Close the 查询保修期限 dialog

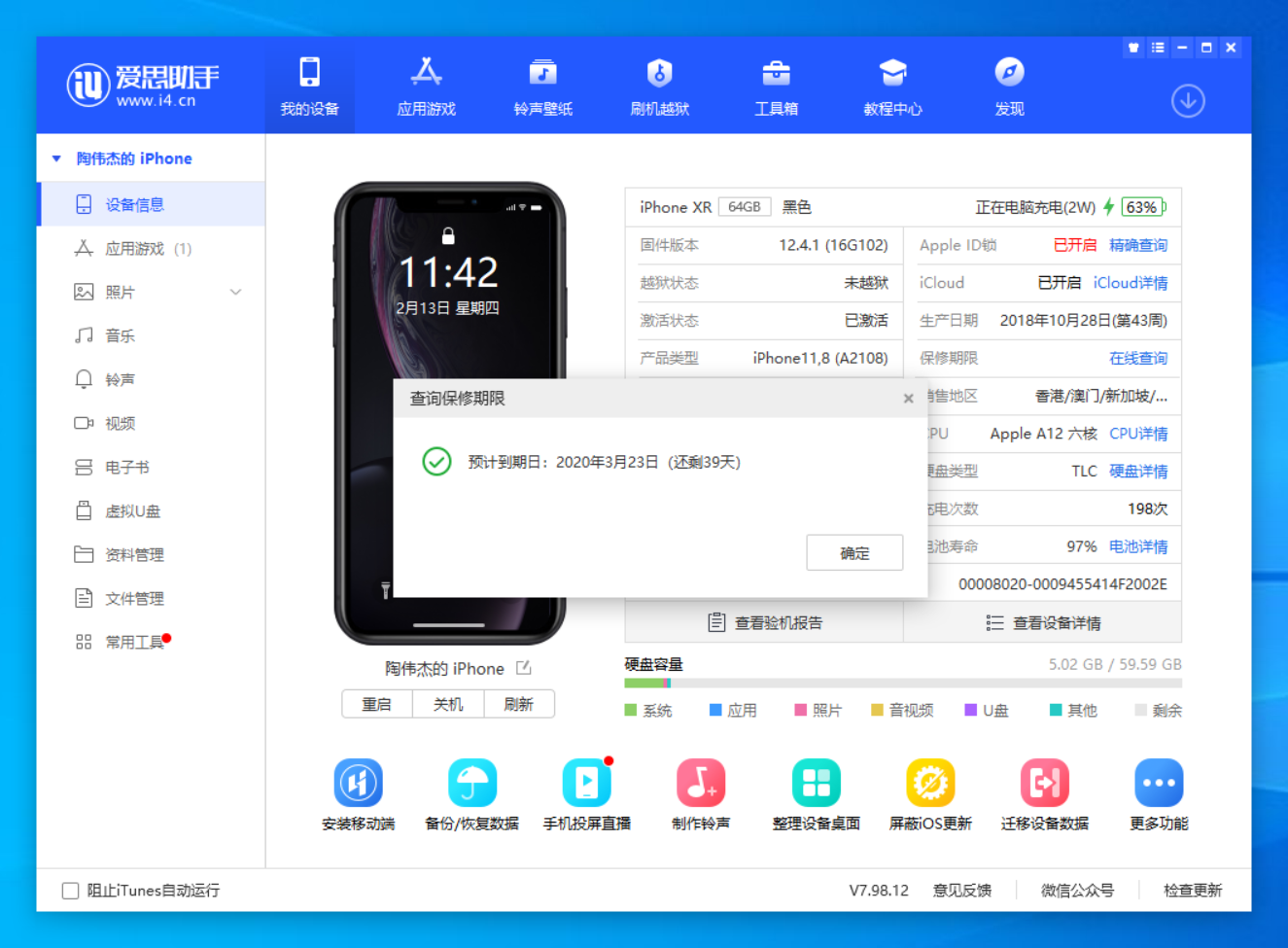coord(908,399)
